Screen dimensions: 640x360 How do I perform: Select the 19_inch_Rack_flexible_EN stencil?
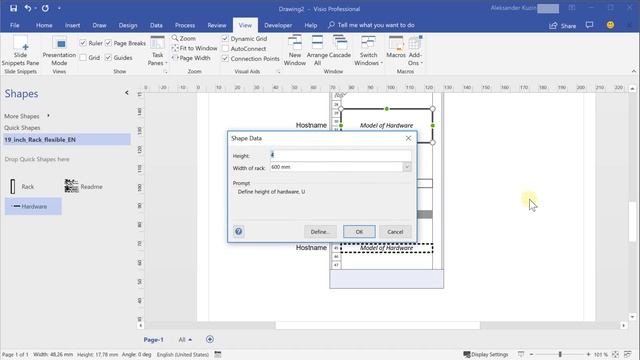(x=67, y=139)
